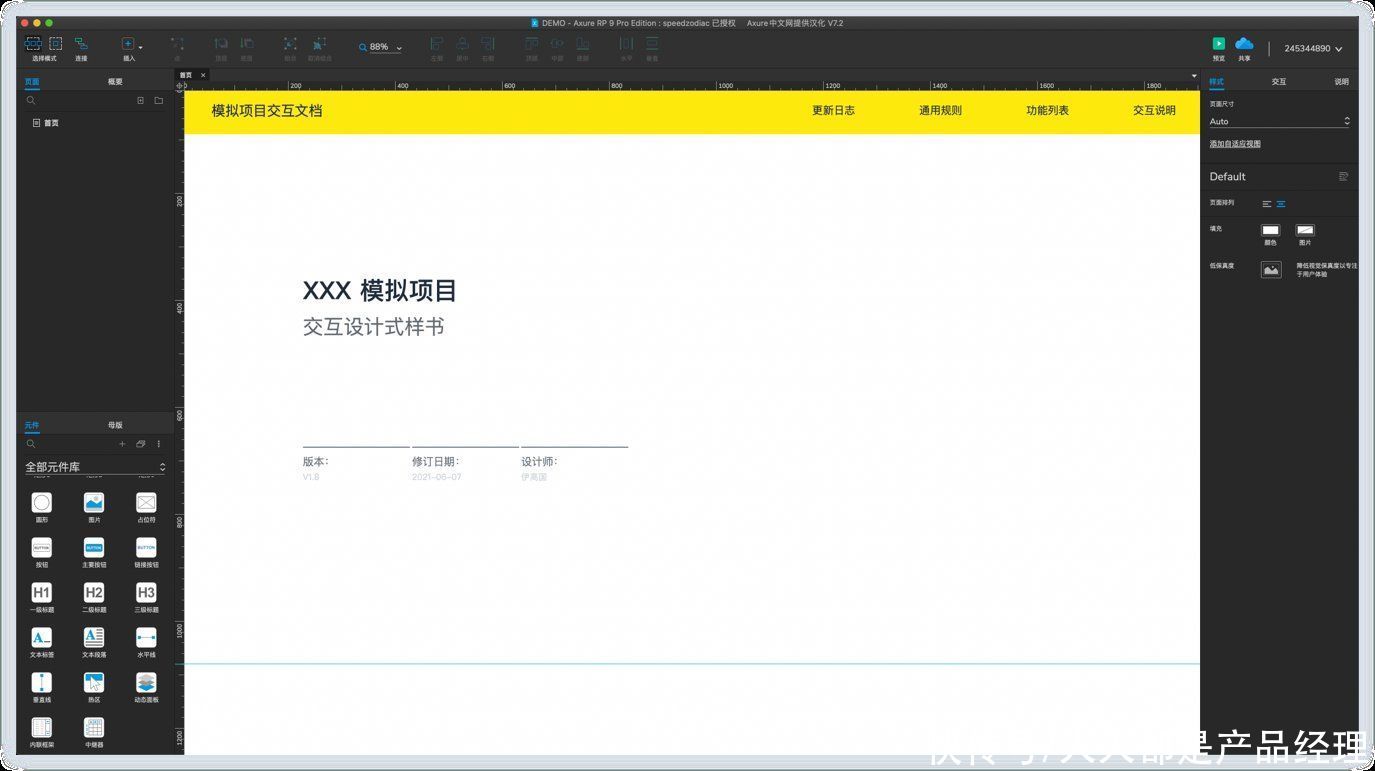Switch to the 母版 masters tab
1375x771 pixels.
coord(115,425)
